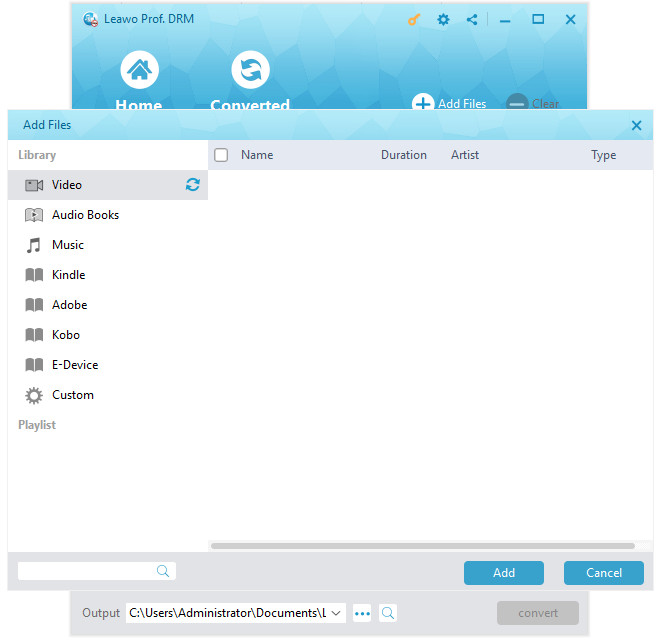Select the Custom gear icon

click(x=34, y=396)
